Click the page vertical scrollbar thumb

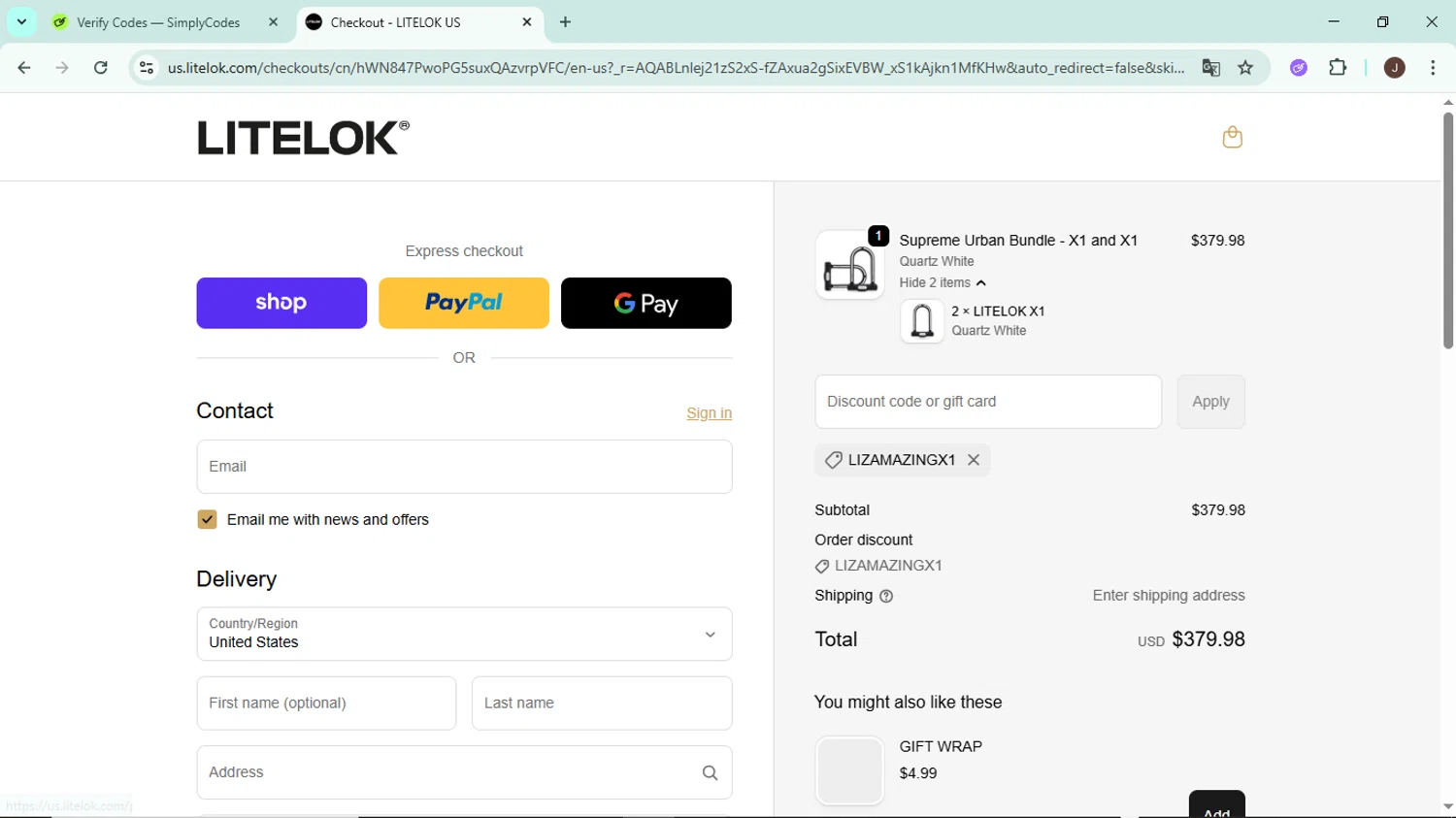[x=1447, y=231]
